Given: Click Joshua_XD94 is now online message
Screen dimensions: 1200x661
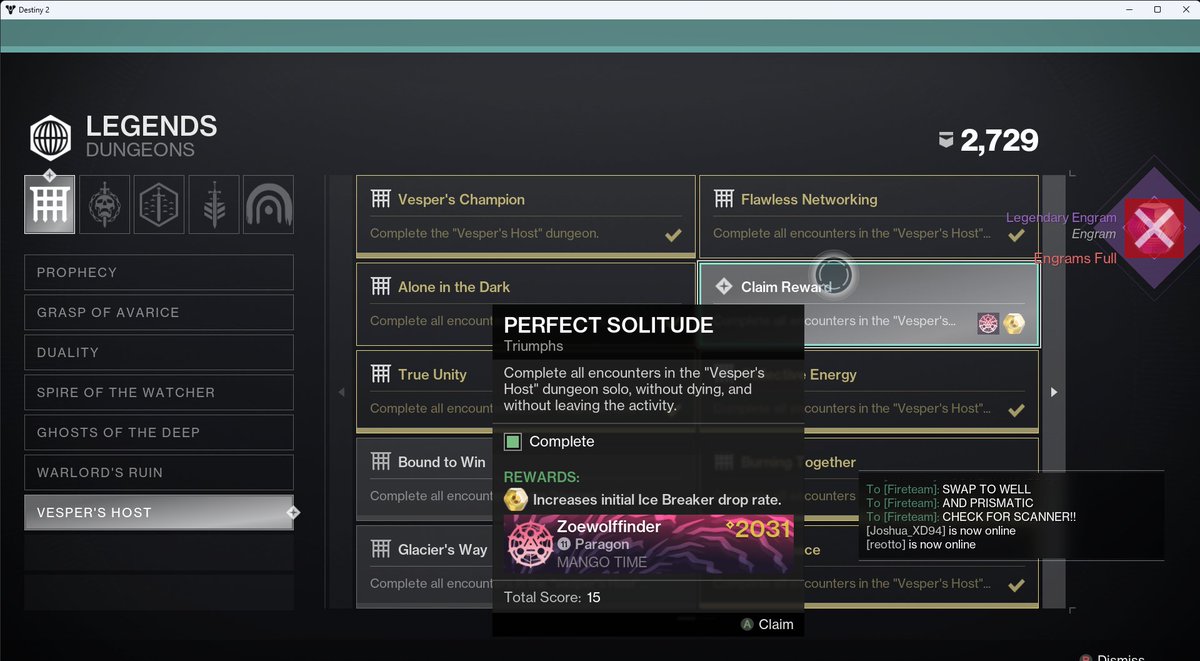Looking at the screenshot, I should [941, 531].
